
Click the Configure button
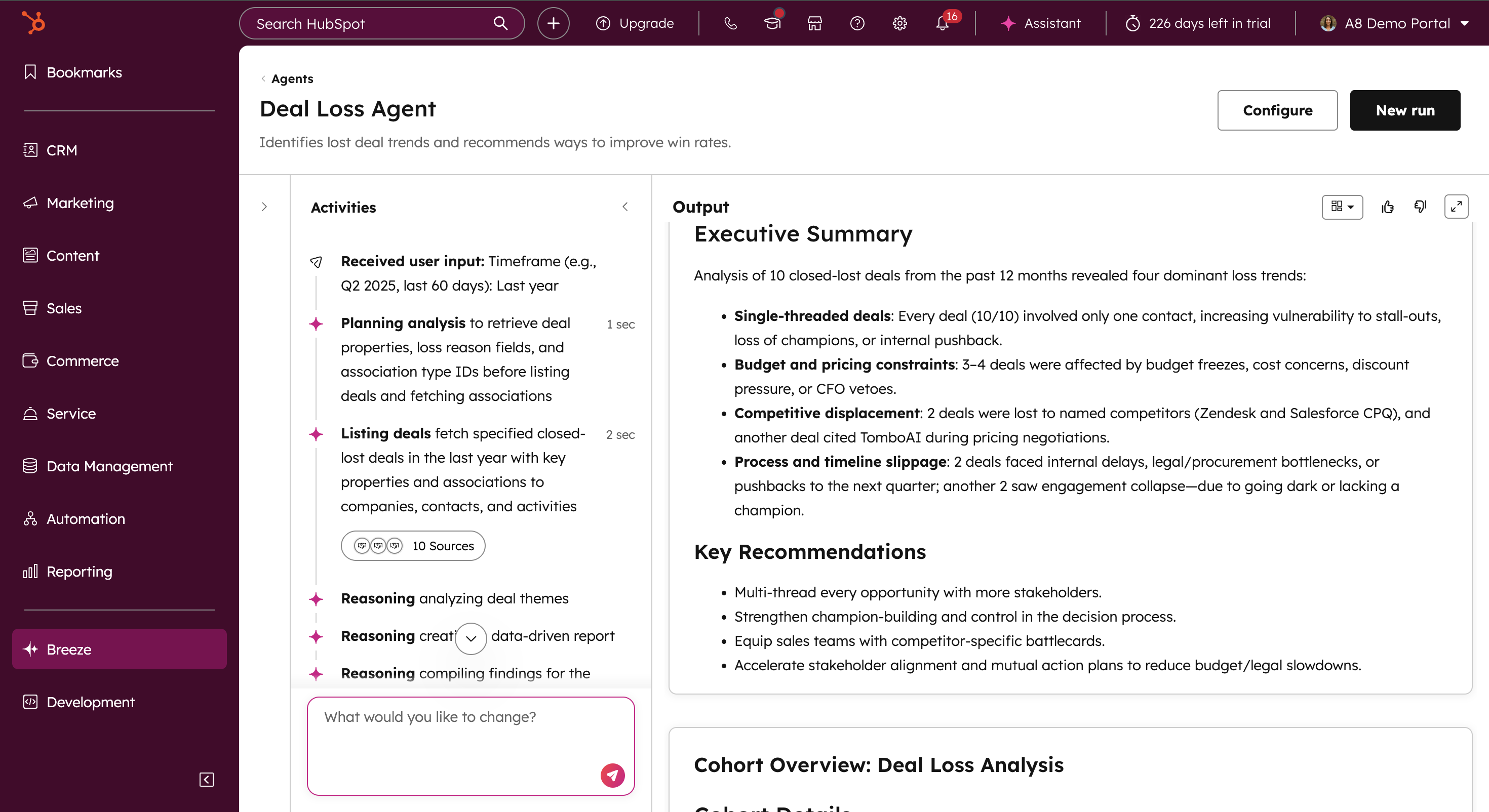click(1277, 110)
